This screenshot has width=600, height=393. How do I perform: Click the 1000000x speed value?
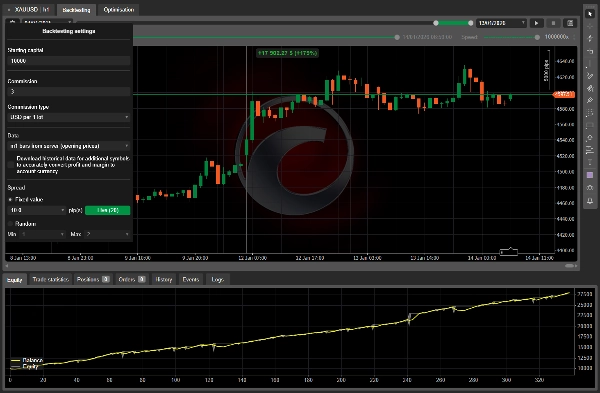point(557,37)
